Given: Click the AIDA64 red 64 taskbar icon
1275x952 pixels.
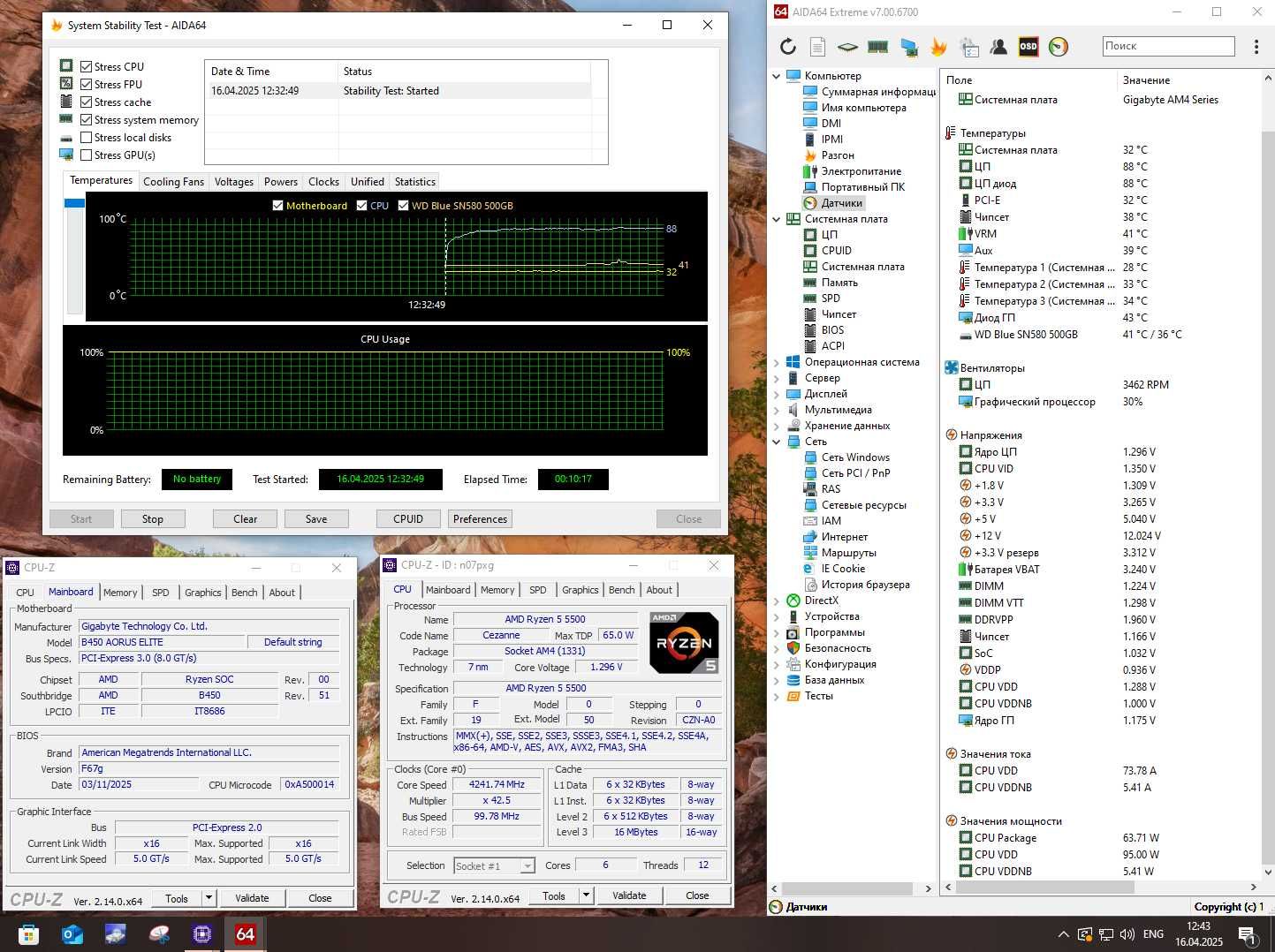Looking at the screenshot, I should point(245,933).
